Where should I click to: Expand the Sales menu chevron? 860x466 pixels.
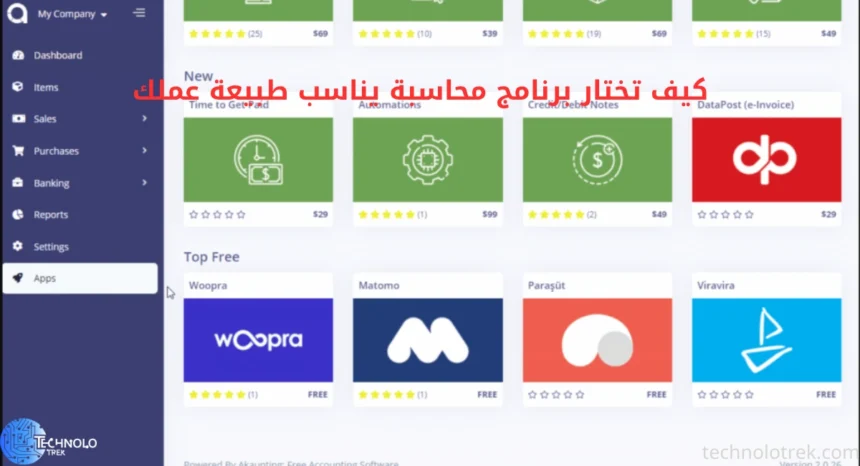click(144, 119)
